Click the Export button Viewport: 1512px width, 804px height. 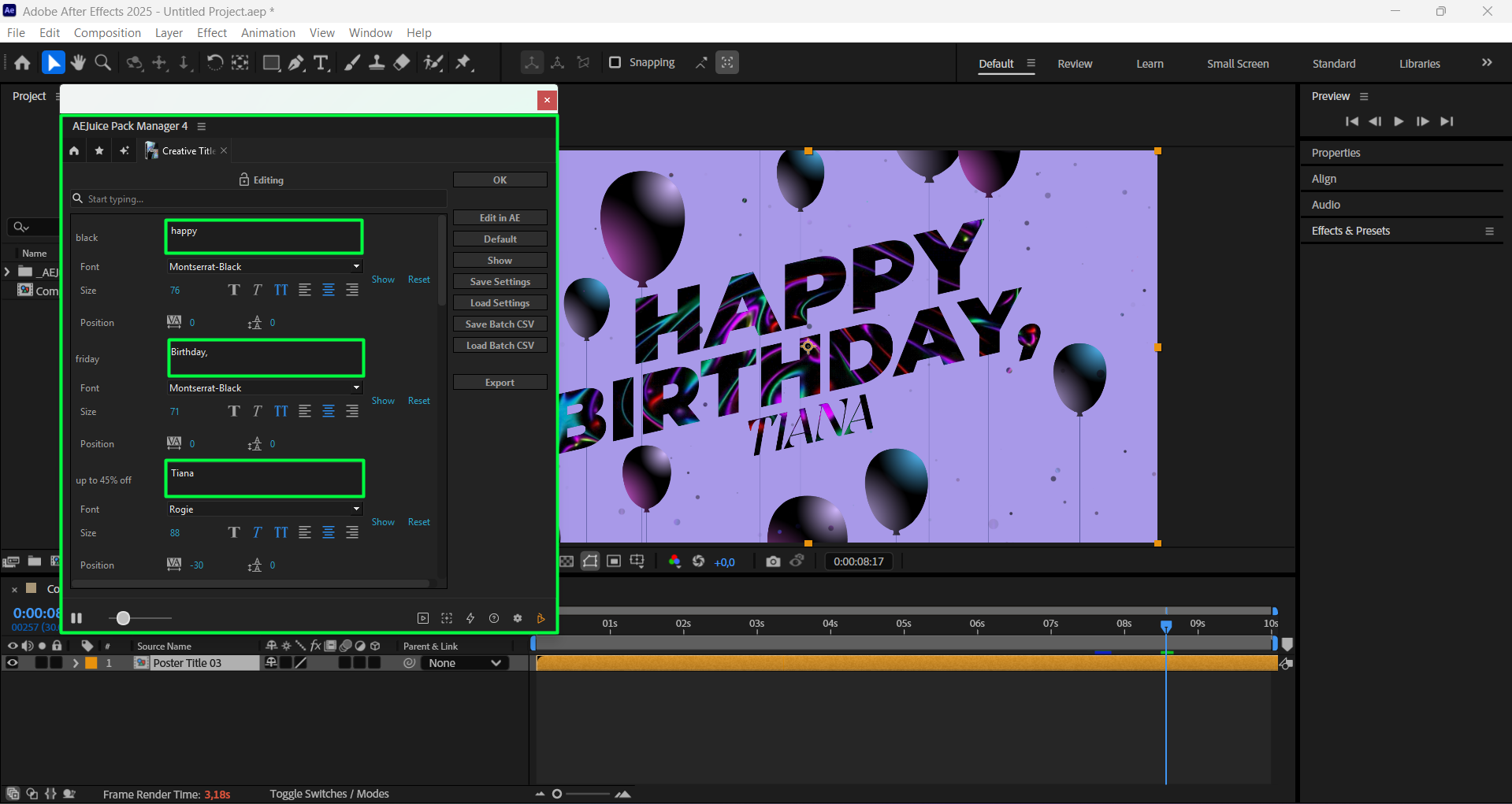point(500,383)
